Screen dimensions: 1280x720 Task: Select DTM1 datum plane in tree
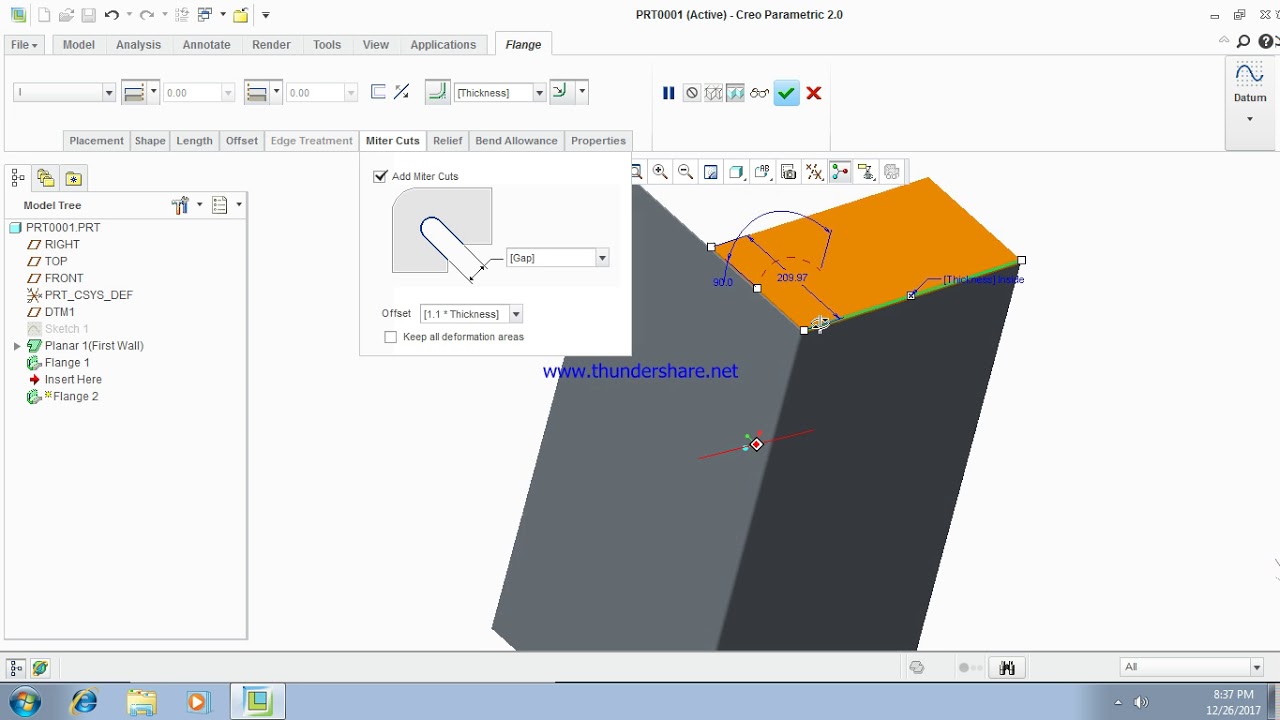59,312
